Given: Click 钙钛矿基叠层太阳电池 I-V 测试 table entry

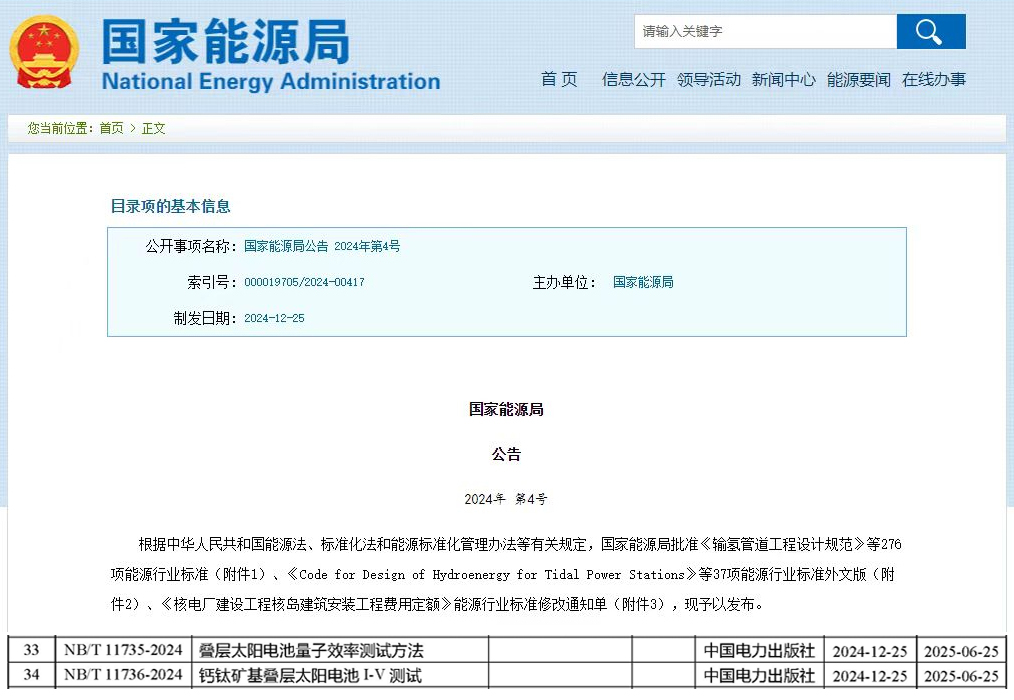Looking at the screenshot, I should pyautogui.click(x=310, y=676).
